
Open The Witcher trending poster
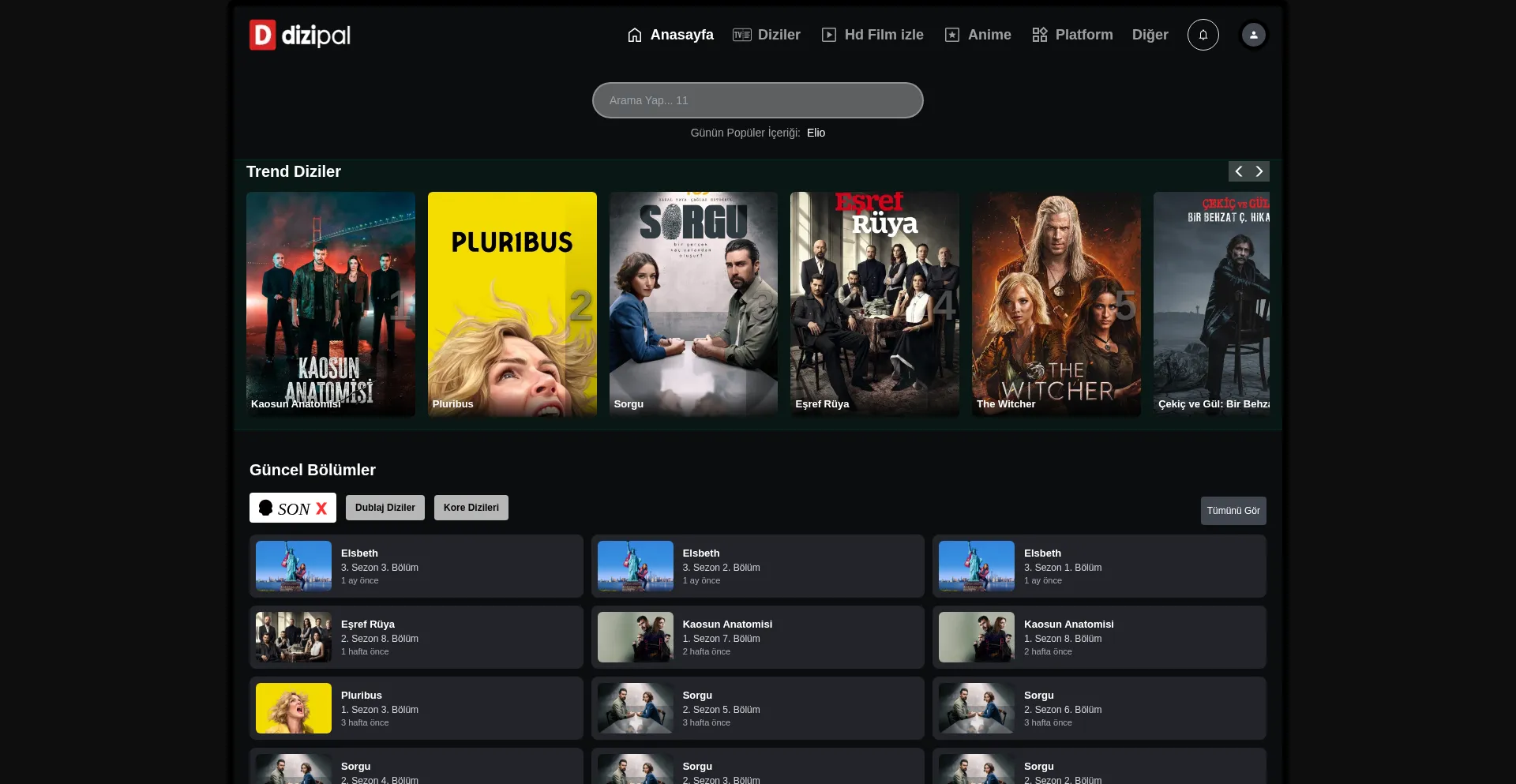[x=1056, y=304]
